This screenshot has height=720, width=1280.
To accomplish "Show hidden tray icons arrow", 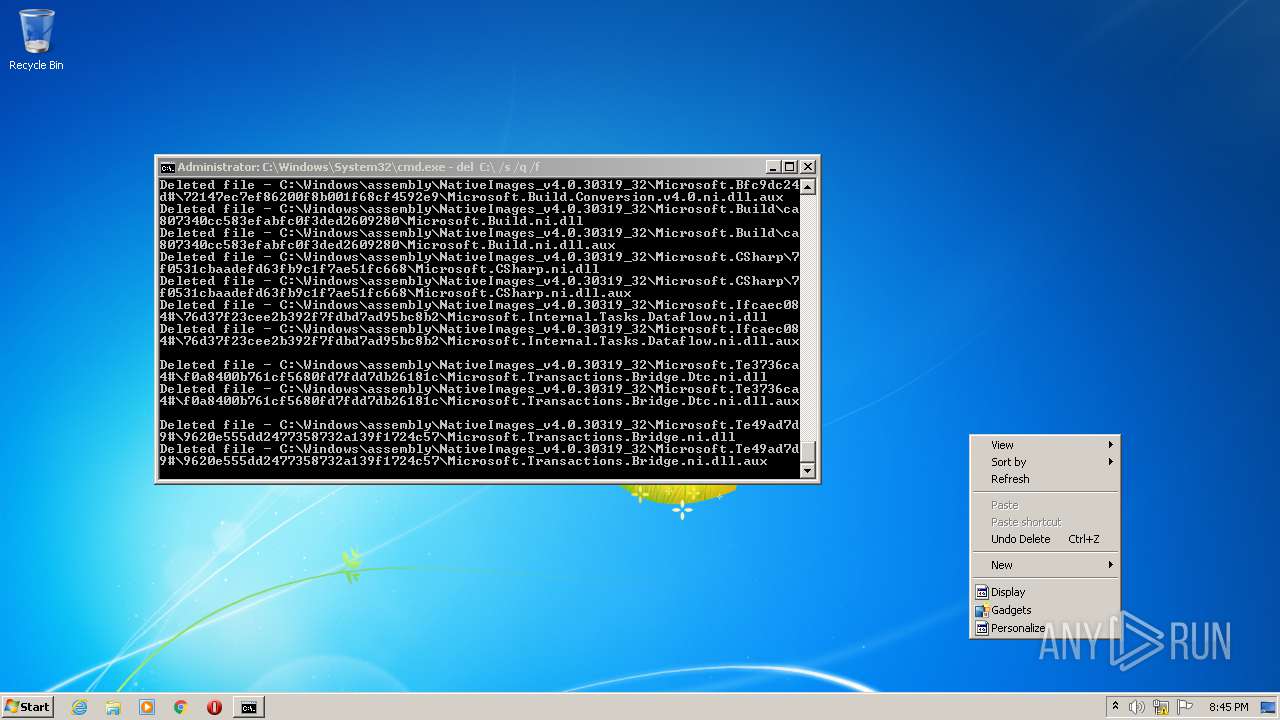I will click(x=1115, y=707).
